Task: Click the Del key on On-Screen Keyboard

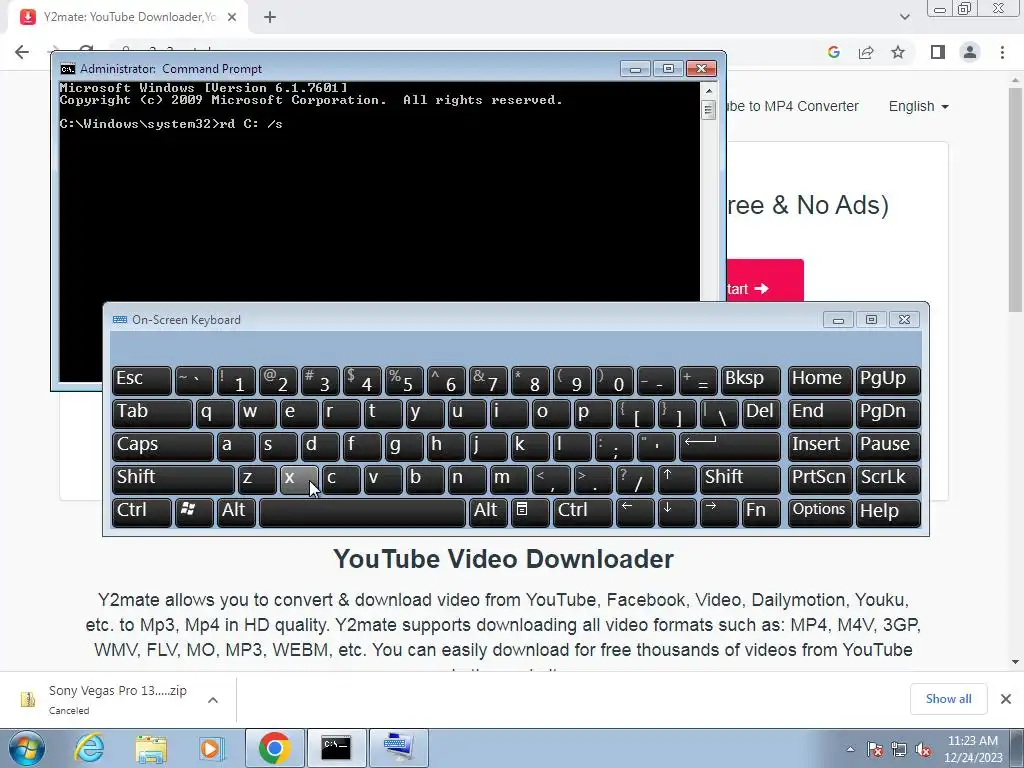Action: tap(761, 413)
